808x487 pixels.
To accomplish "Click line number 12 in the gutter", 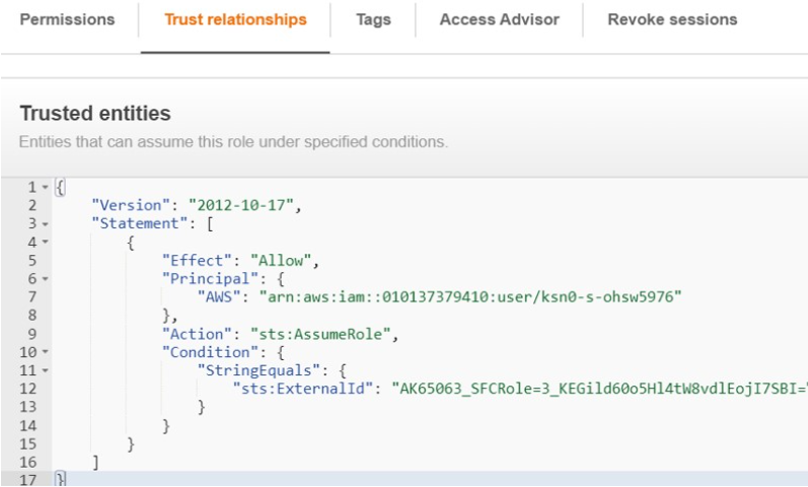I will (x=28, y=389).
